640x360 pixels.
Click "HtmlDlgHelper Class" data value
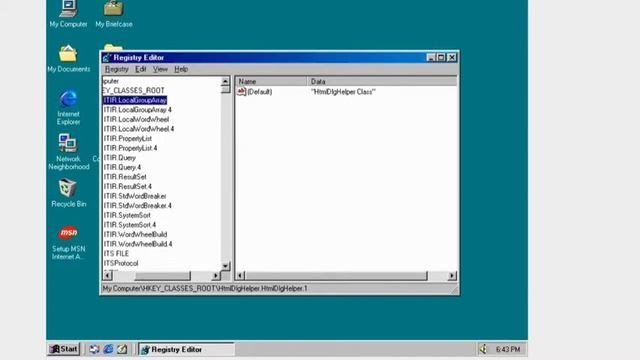[343, 92]
